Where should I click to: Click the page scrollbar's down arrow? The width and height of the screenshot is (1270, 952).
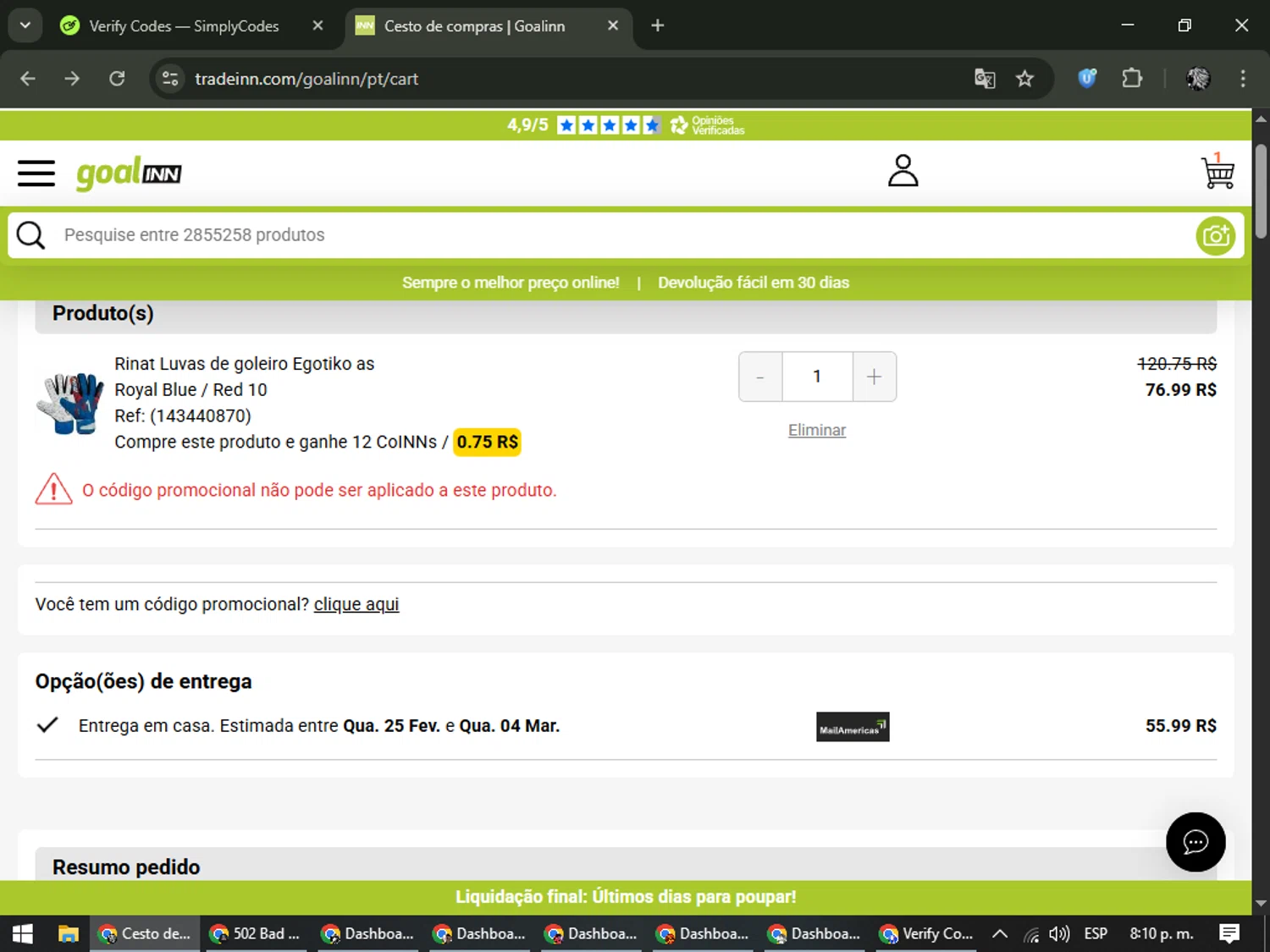[x=1261, y=904]
